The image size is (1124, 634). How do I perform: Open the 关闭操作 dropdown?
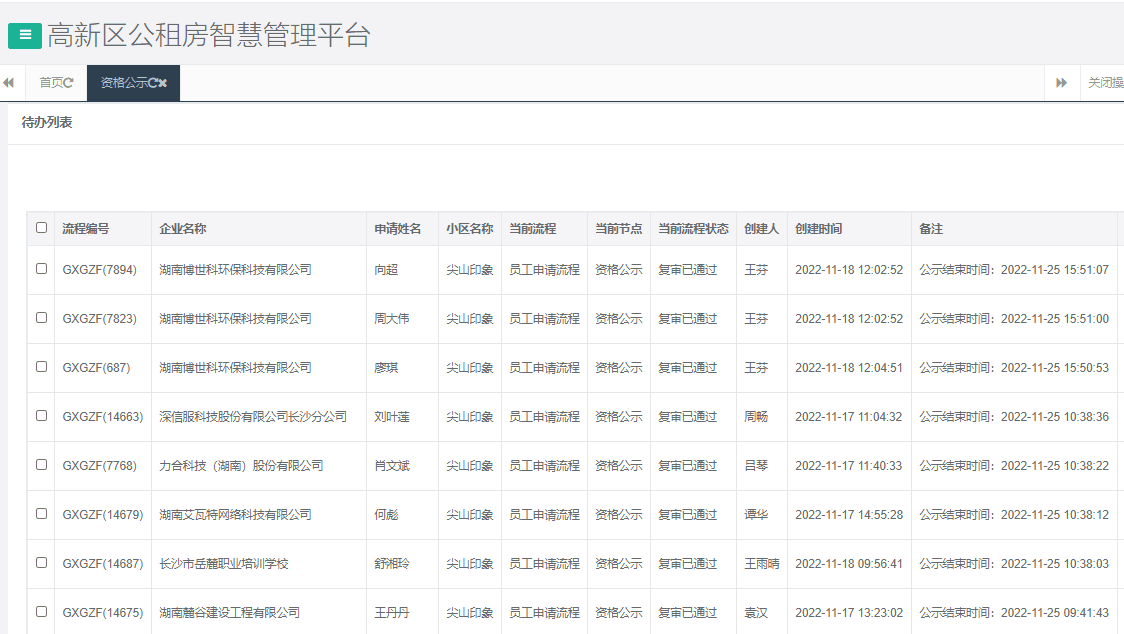point(1100,83)
